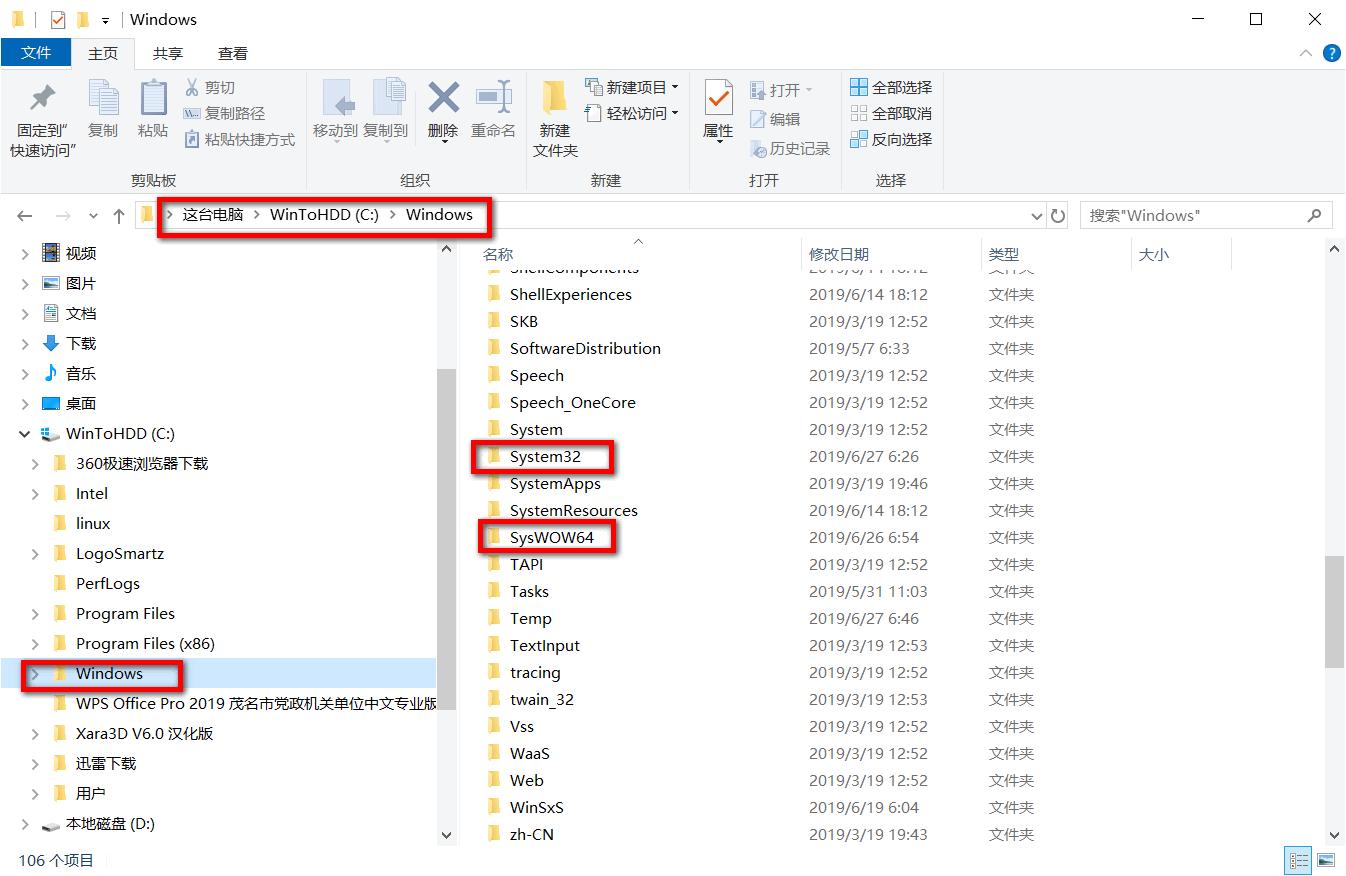Image resolution: width=1346 pixels, height=876 pixels.
Task: Click the 新建文件夹 (New Folder) icon
Action: click(x=556, y=113)
